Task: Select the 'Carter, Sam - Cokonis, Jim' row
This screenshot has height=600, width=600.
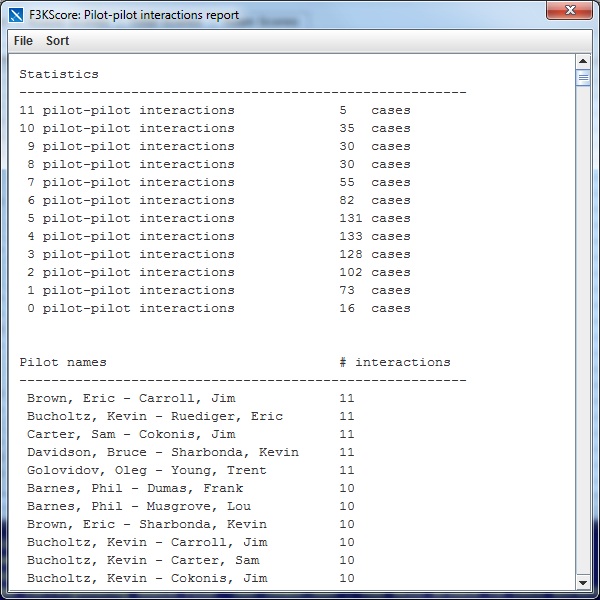Action: [x=131, y=434]
